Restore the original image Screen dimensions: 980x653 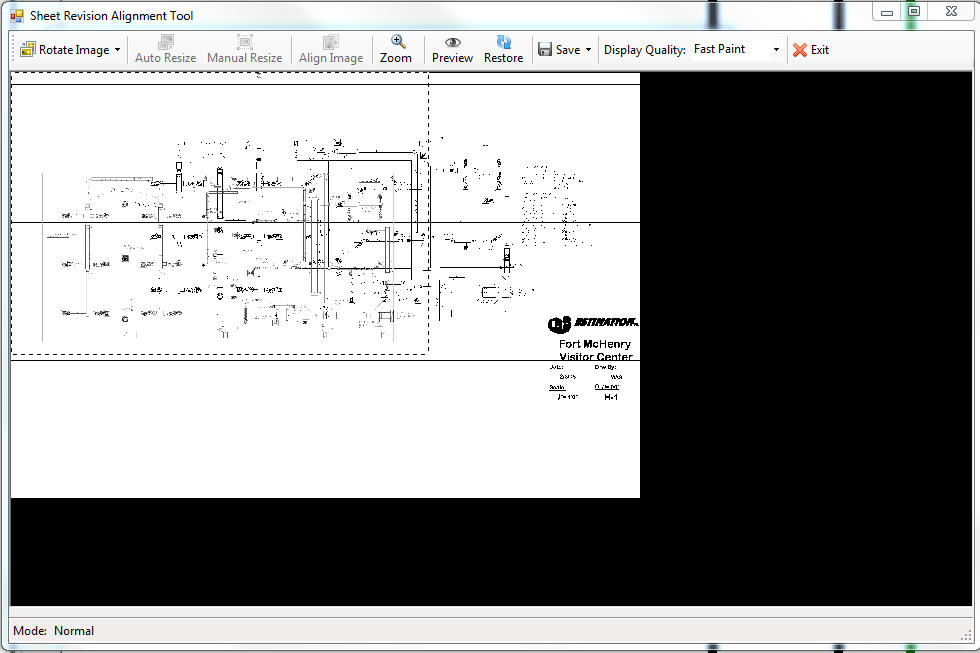[x=503, y=49]
